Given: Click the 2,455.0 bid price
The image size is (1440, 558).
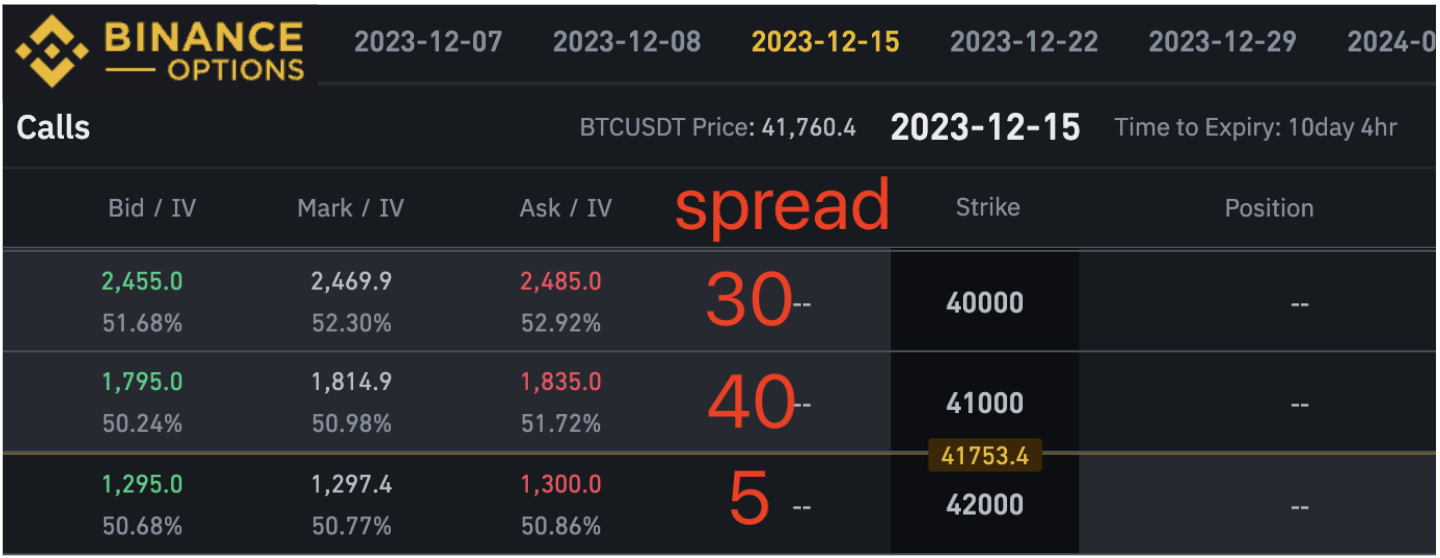Looking at the screenshot, I should click(x=142, y=282).
